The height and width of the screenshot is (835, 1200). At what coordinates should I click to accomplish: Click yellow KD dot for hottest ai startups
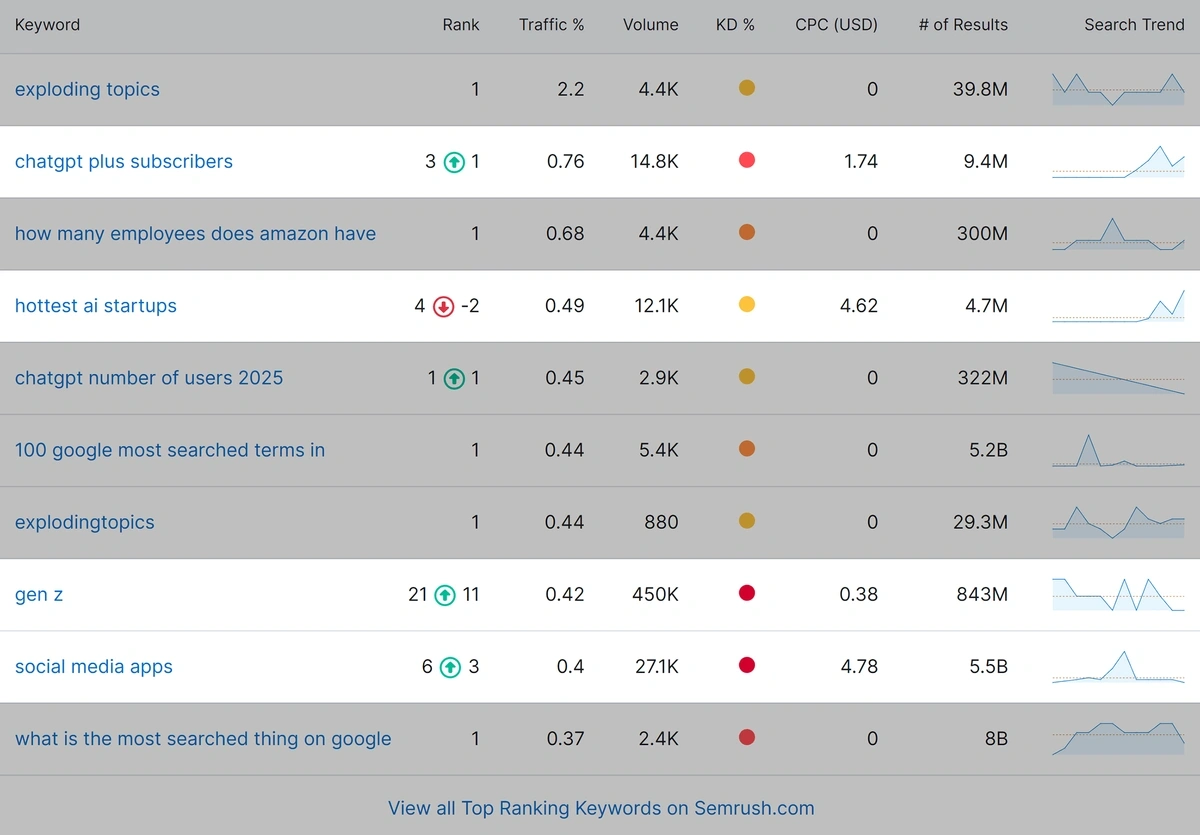coord(747,304)
